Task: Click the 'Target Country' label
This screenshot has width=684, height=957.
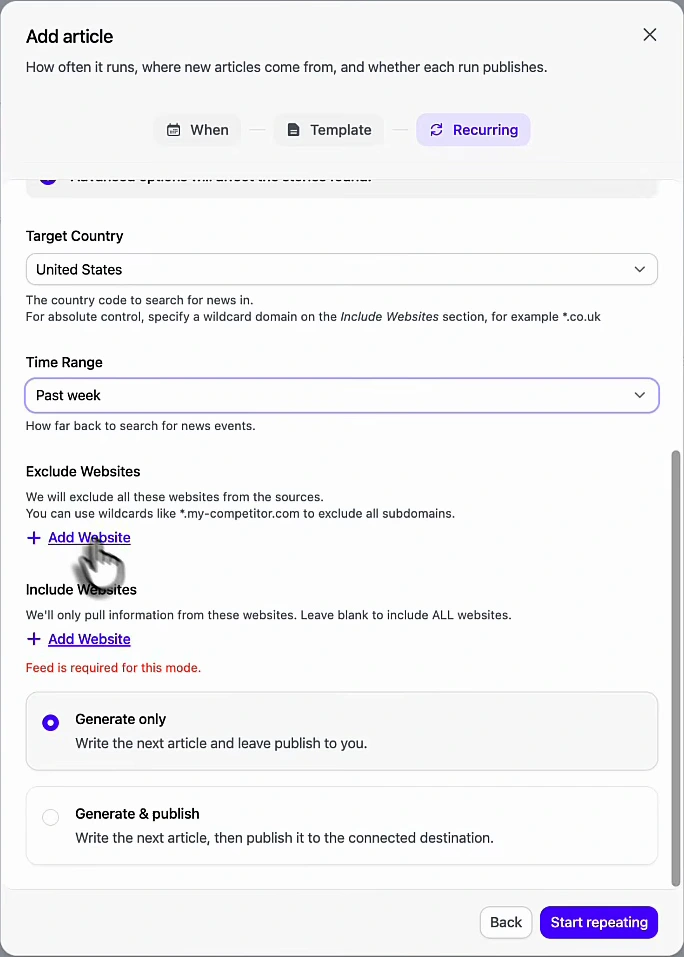Action: click(74, 236)
